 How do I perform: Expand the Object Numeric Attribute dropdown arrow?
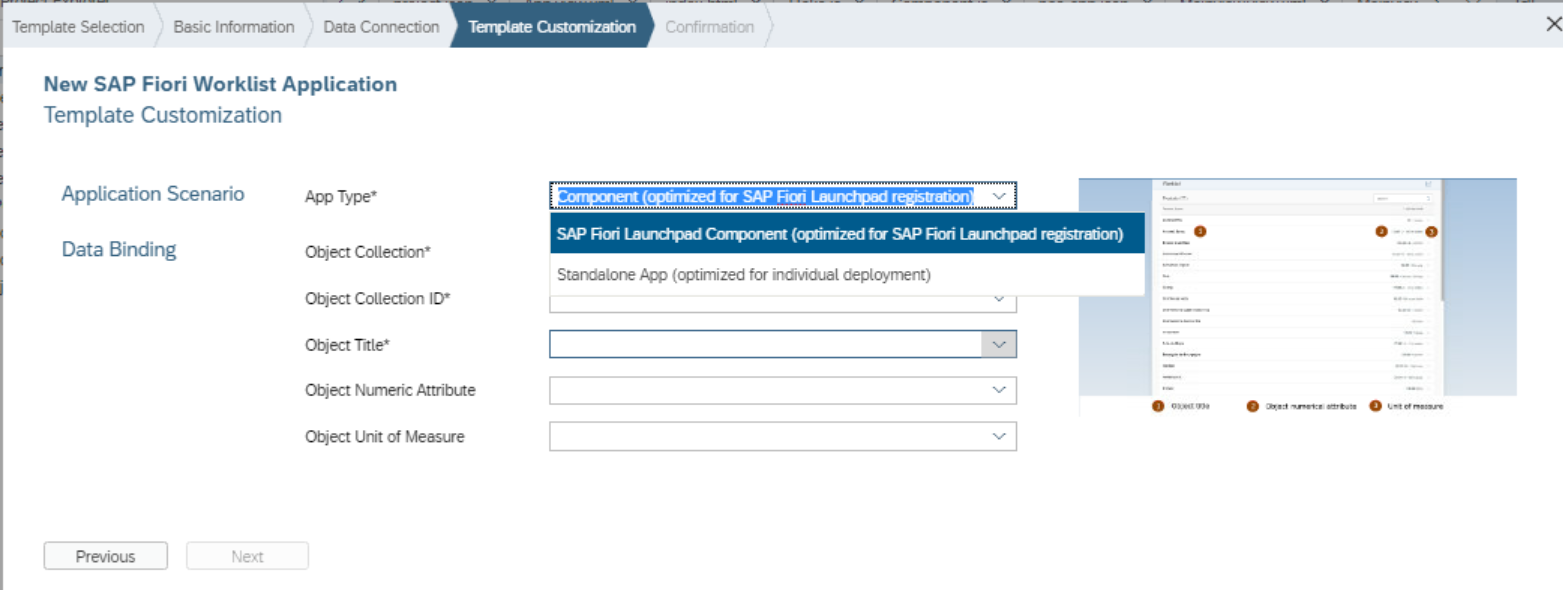(x=998, y=390)
